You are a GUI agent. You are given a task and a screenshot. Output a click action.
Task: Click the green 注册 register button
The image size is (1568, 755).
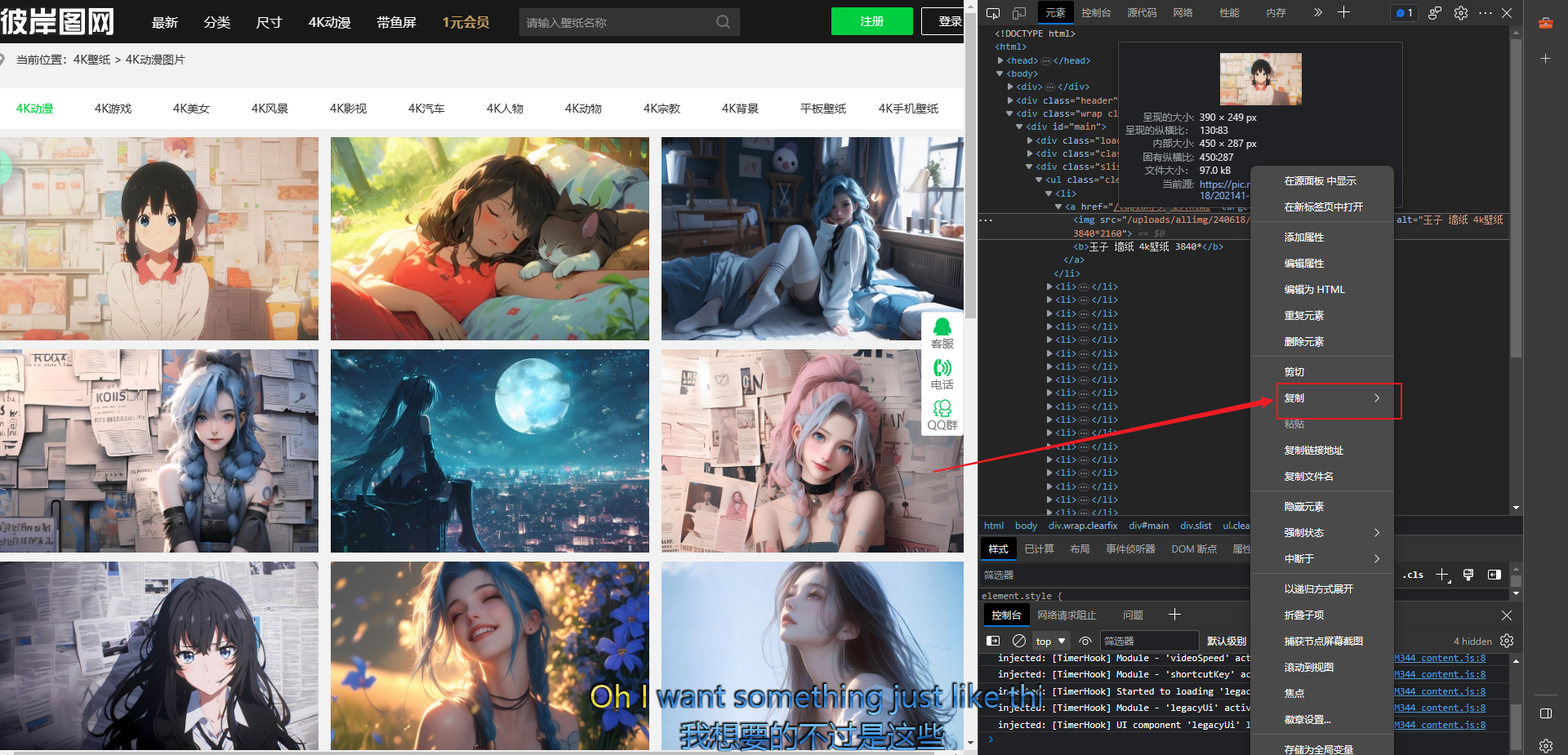(x=871, y=21)
